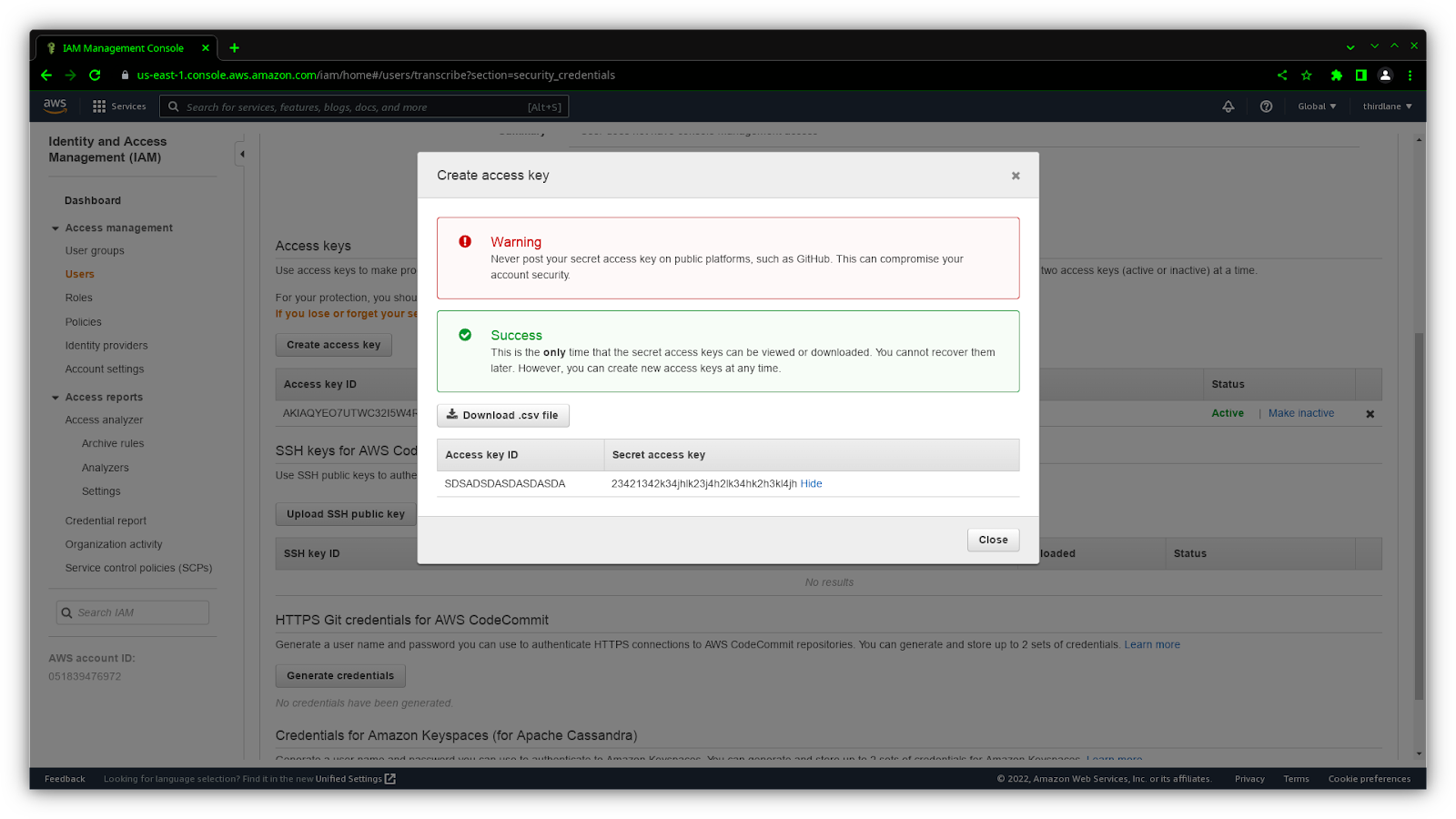Click the Download .csv file button
This screenshot has height=819, width=1456.
[503, 415]
